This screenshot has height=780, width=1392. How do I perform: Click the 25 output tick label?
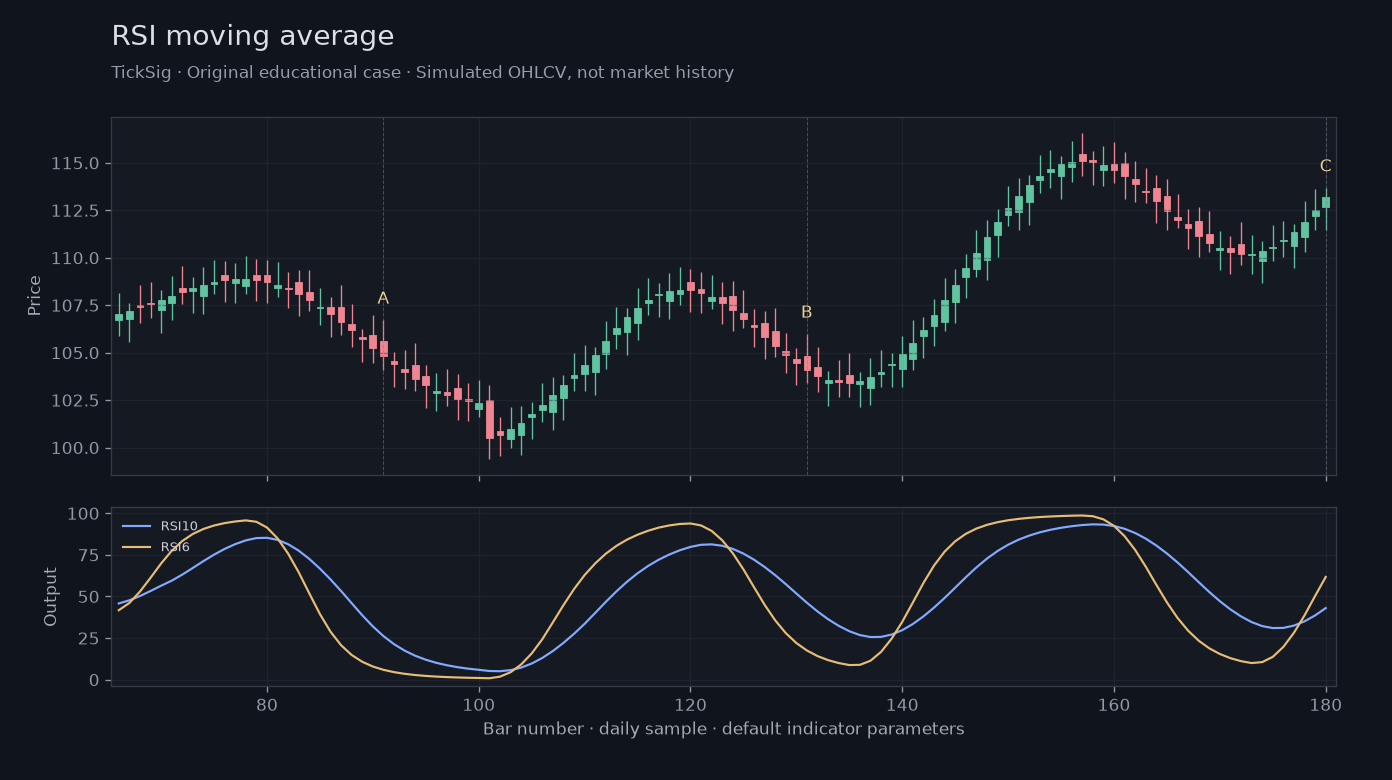pyautogui.click(x=89, y=639)
